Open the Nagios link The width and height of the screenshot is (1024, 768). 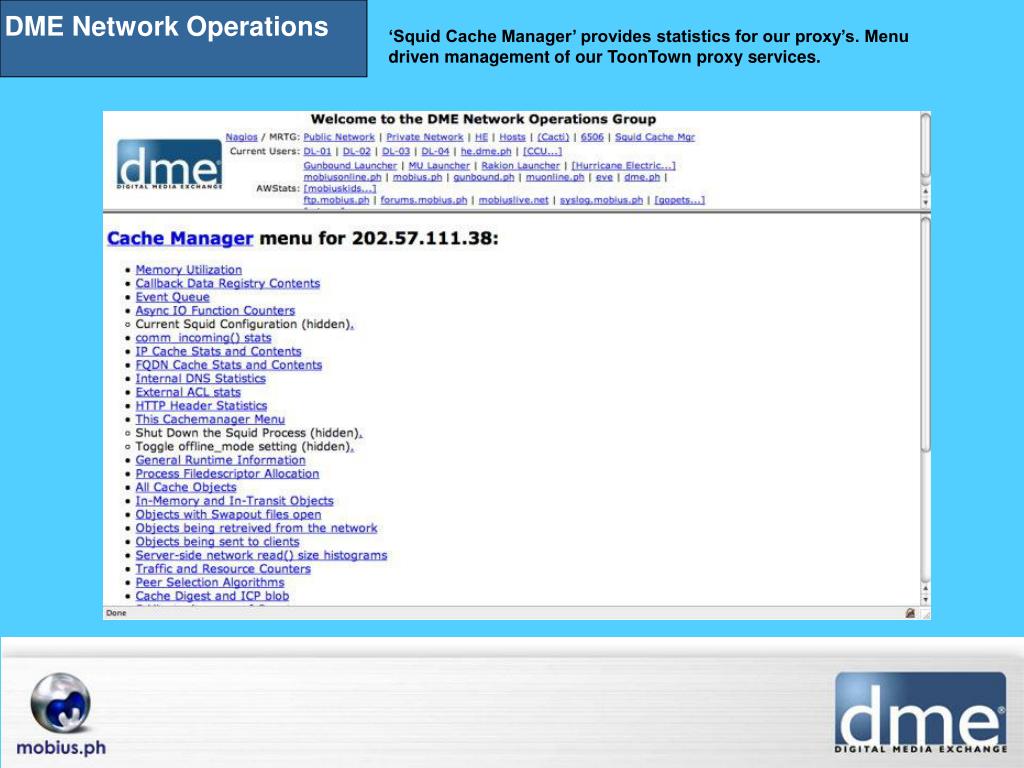(242, 137)
